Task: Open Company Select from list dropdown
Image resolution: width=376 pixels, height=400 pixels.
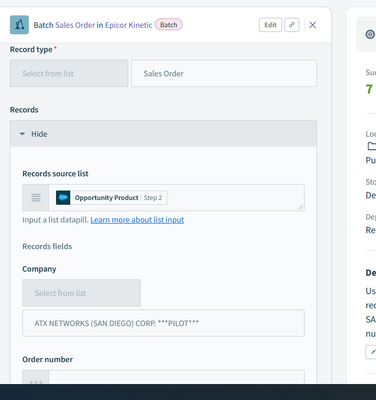Action: coord(81,293)
